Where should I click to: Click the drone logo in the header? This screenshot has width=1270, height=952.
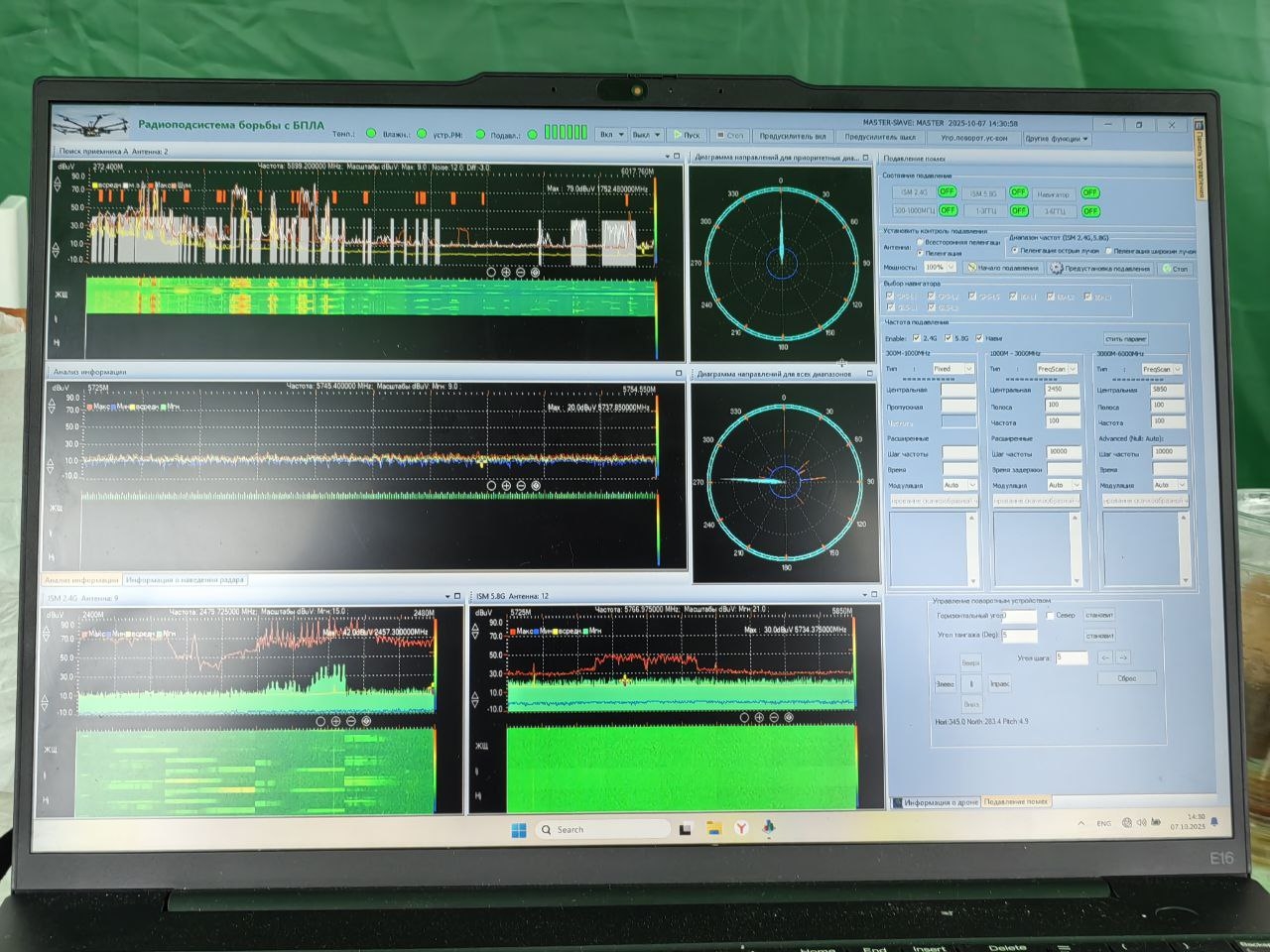(91, 126)
